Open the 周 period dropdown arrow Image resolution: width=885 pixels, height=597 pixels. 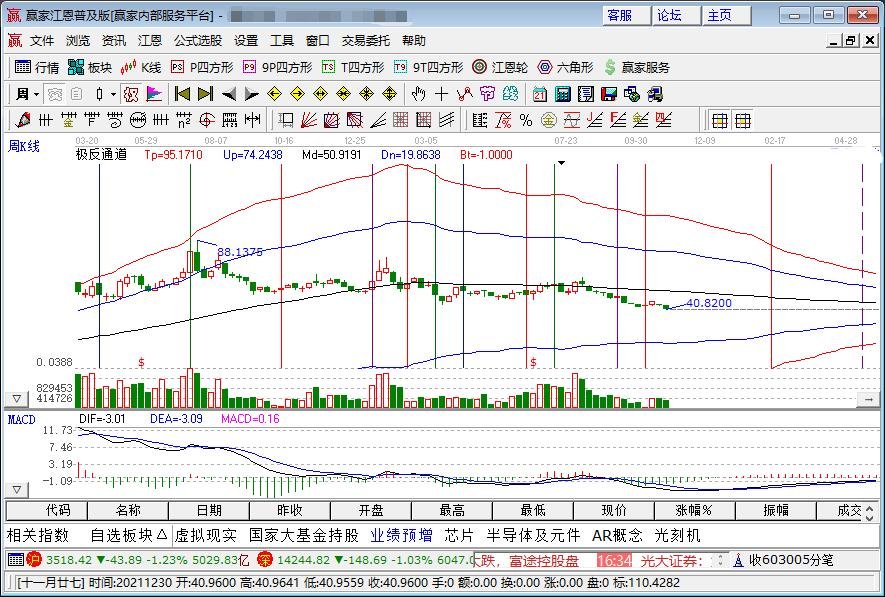click(x=37, y=94)
